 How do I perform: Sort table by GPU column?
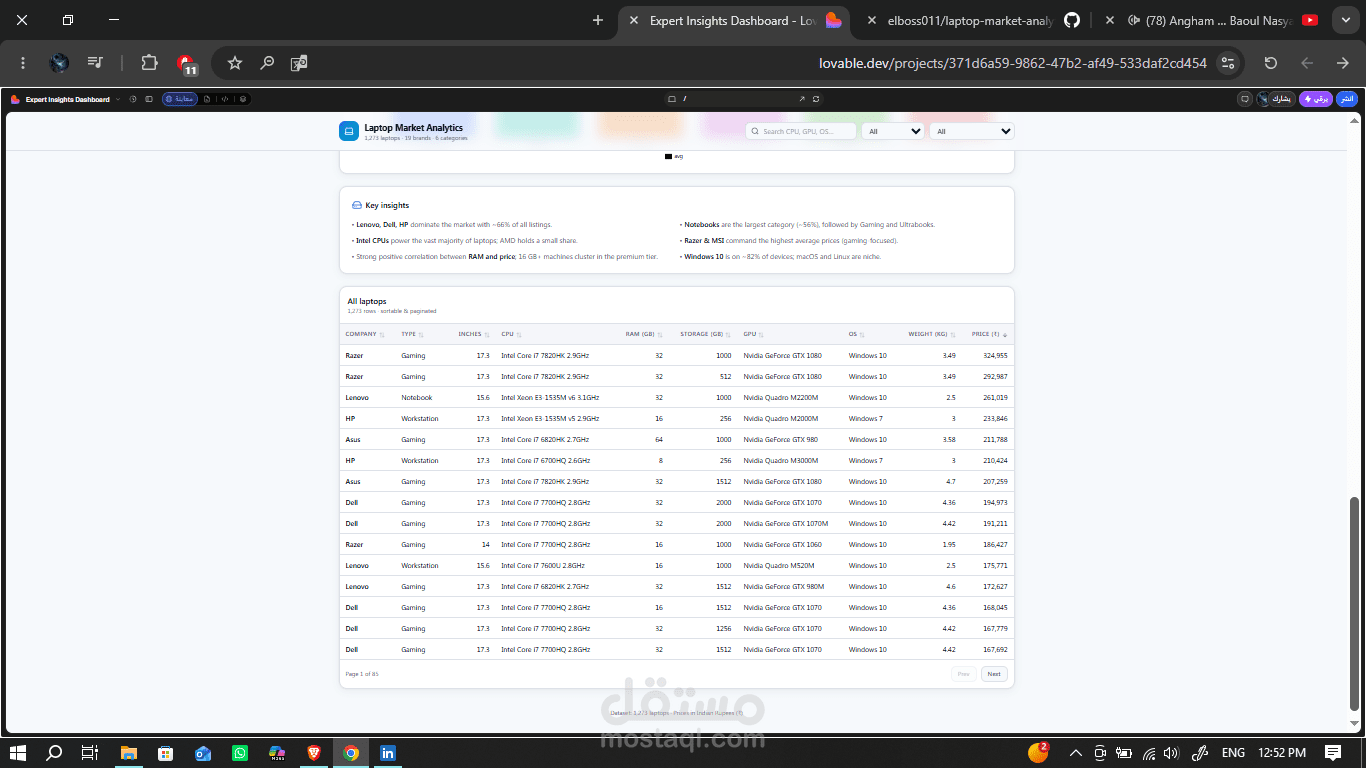[753, 334]
